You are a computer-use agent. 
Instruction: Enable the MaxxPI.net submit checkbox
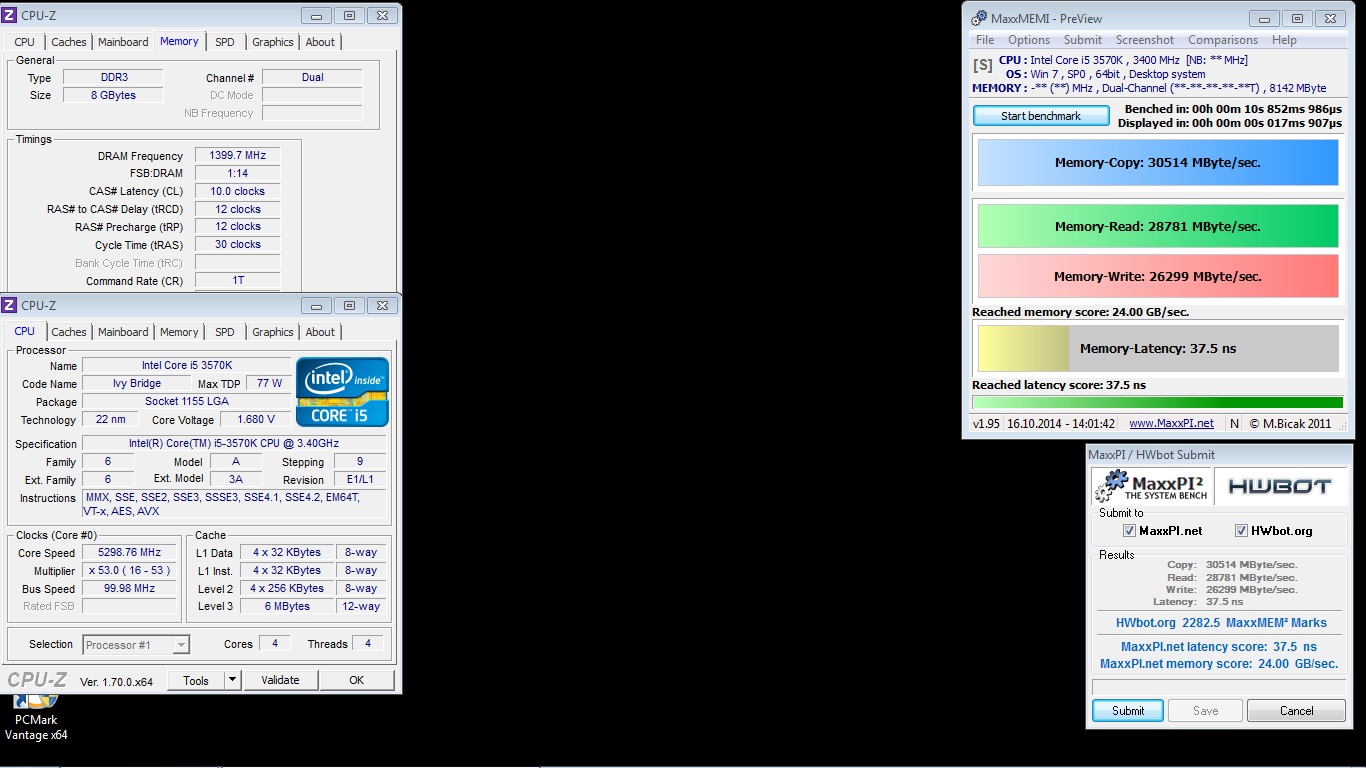(x=1129, y=531)
